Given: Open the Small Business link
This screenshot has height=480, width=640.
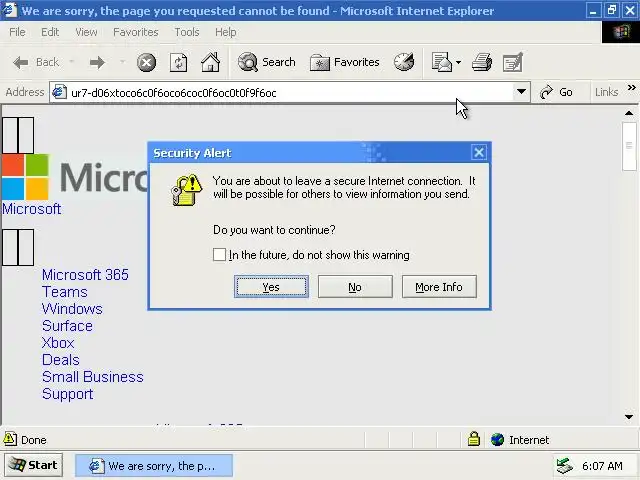Looking at the screenshot, I should (x=93, y=377).
